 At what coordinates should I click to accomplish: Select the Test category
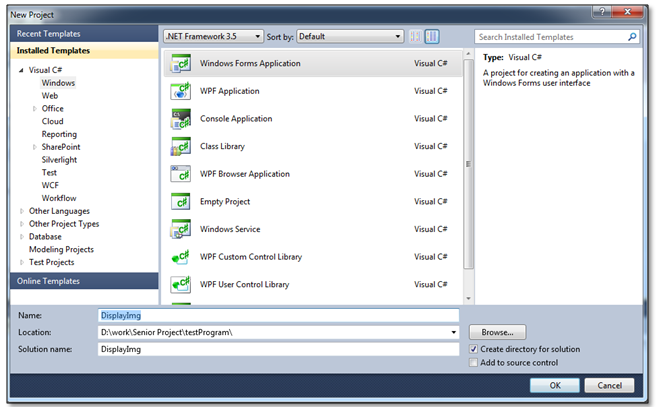click(x=49, y=173)
